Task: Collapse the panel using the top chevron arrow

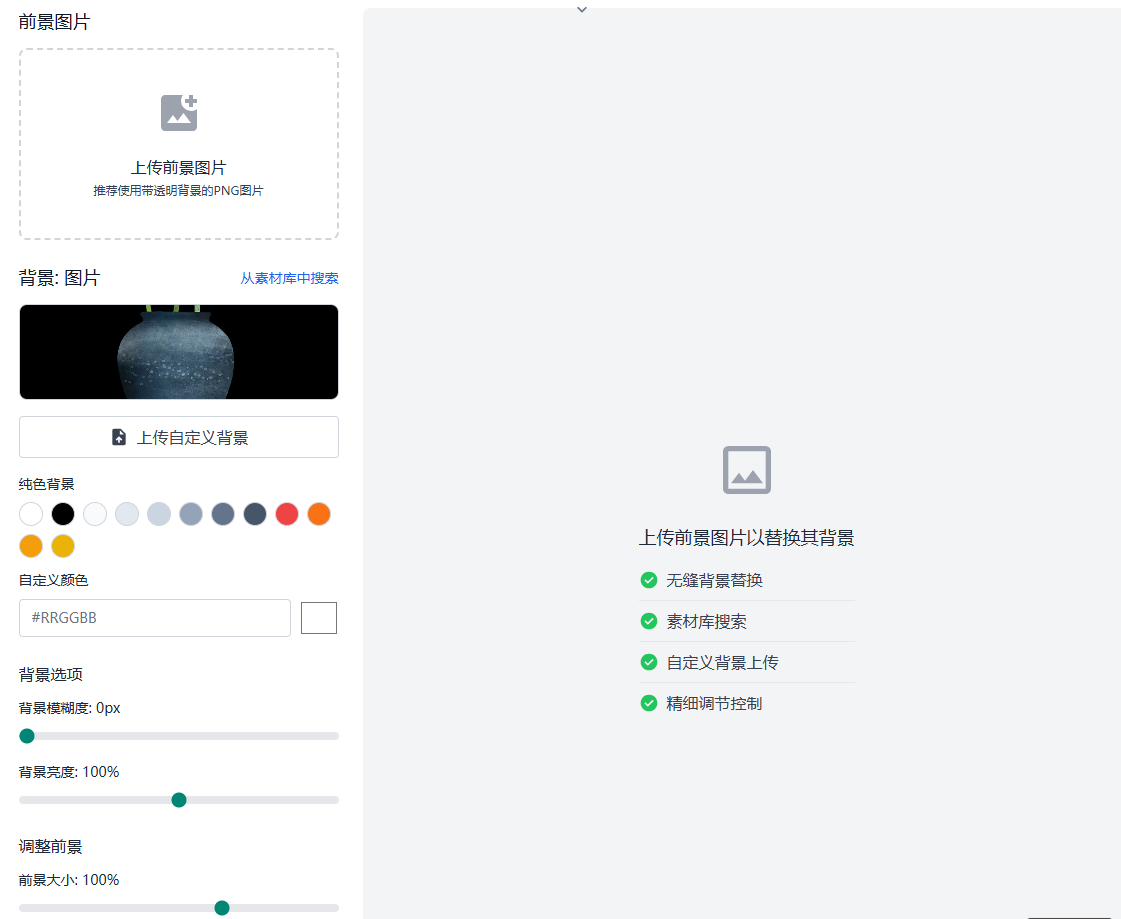Action: pos(581,9)
